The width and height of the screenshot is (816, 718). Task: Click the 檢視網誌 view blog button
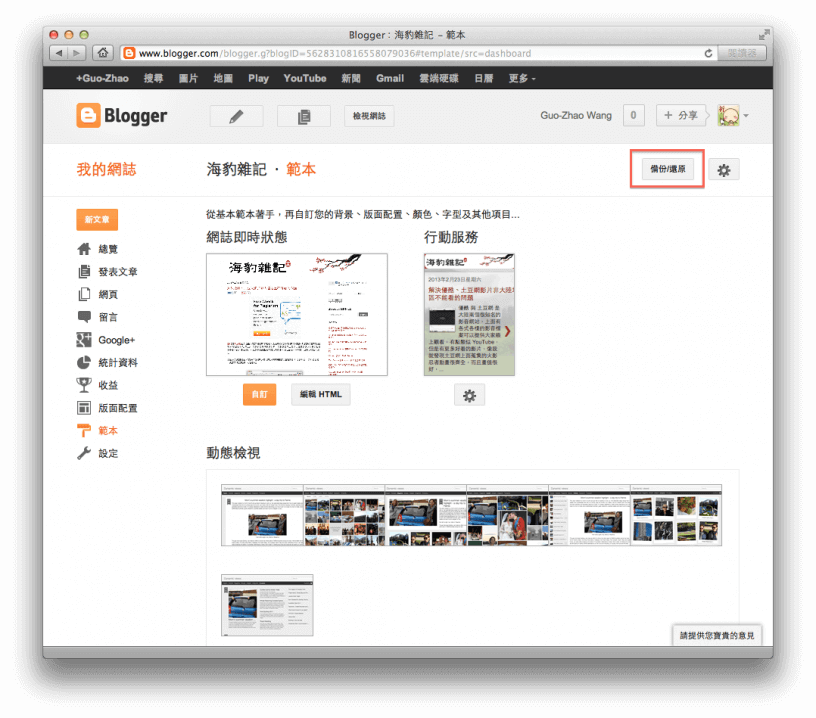(x=369, y=116)
